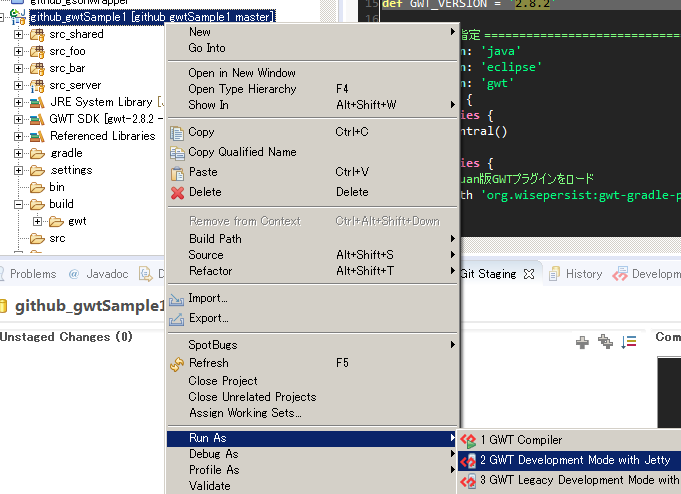Click the GWT Legacy Development Mode icon
Viewport: 681px width, 494px height.
[x=468, y=481]
